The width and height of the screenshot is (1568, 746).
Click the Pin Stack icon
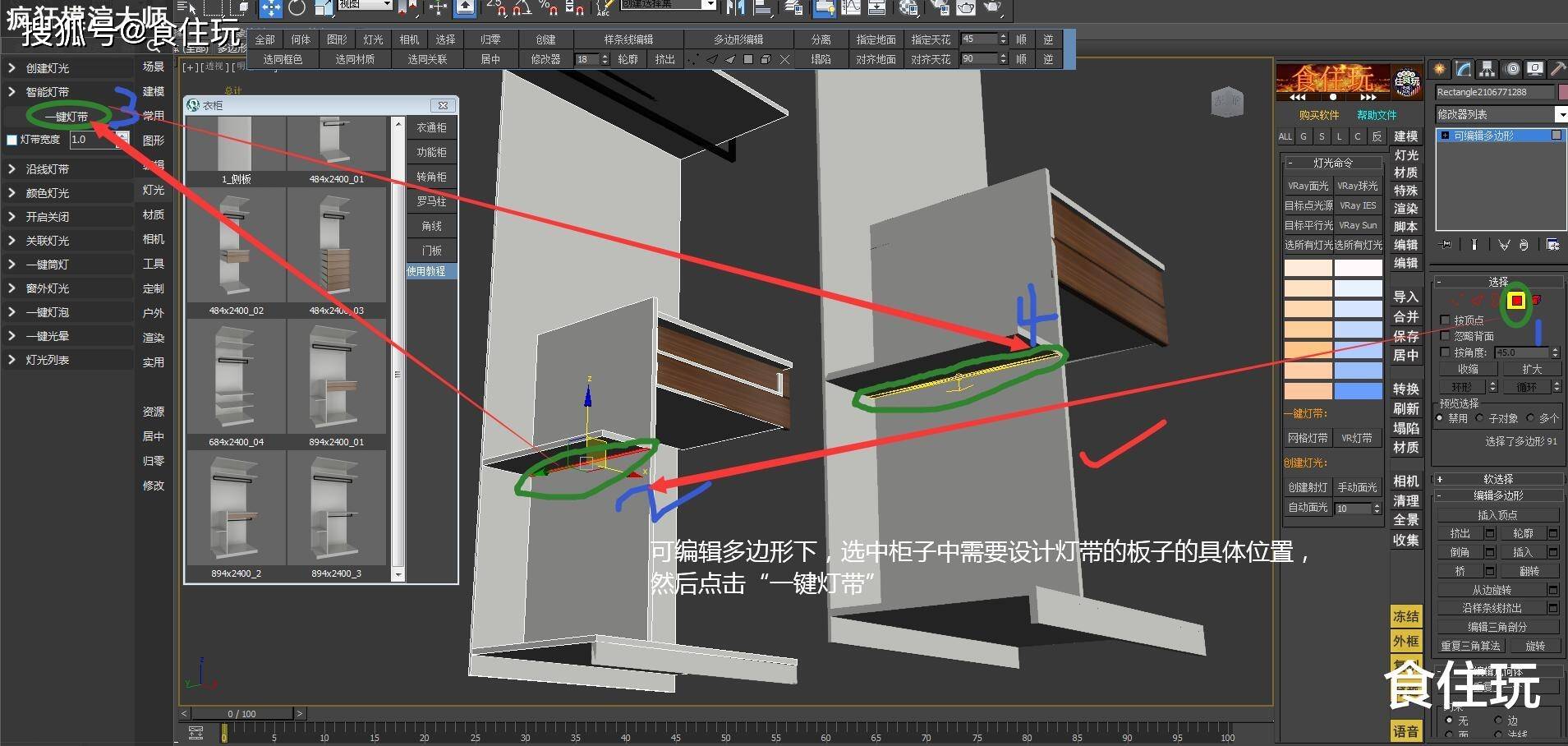coord(1446,245)
